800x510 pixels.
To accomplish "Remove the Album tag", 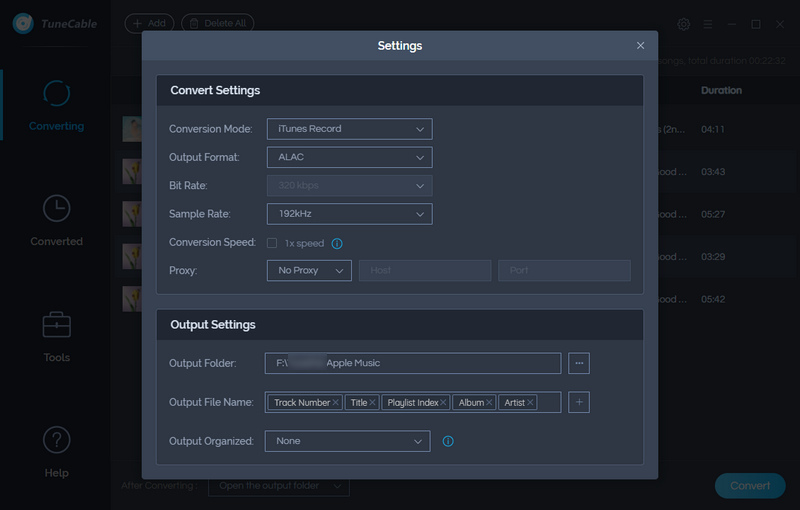I will 489,402.
